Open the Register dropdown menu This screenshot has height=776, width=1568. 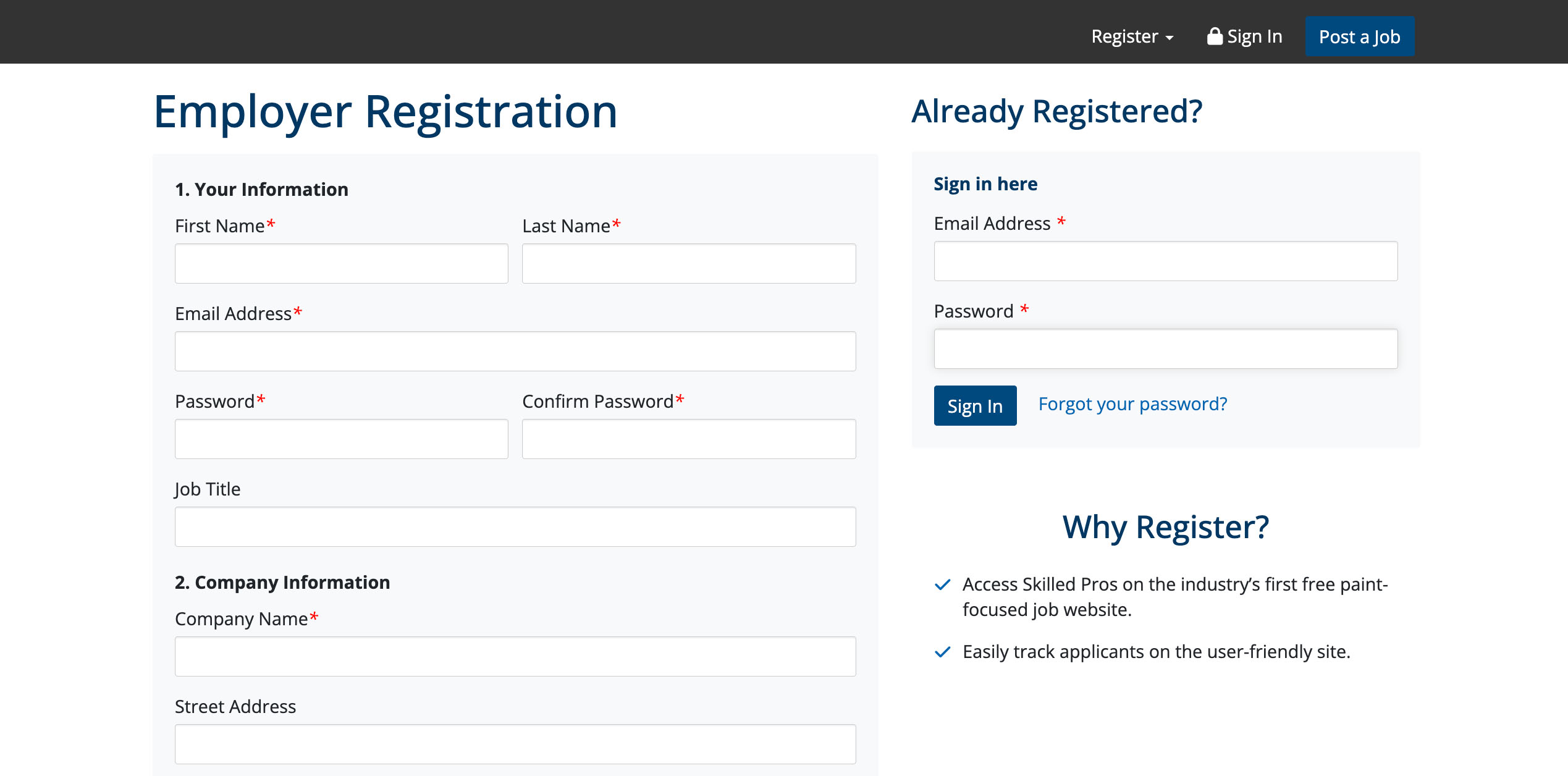tap(1132, 36)
